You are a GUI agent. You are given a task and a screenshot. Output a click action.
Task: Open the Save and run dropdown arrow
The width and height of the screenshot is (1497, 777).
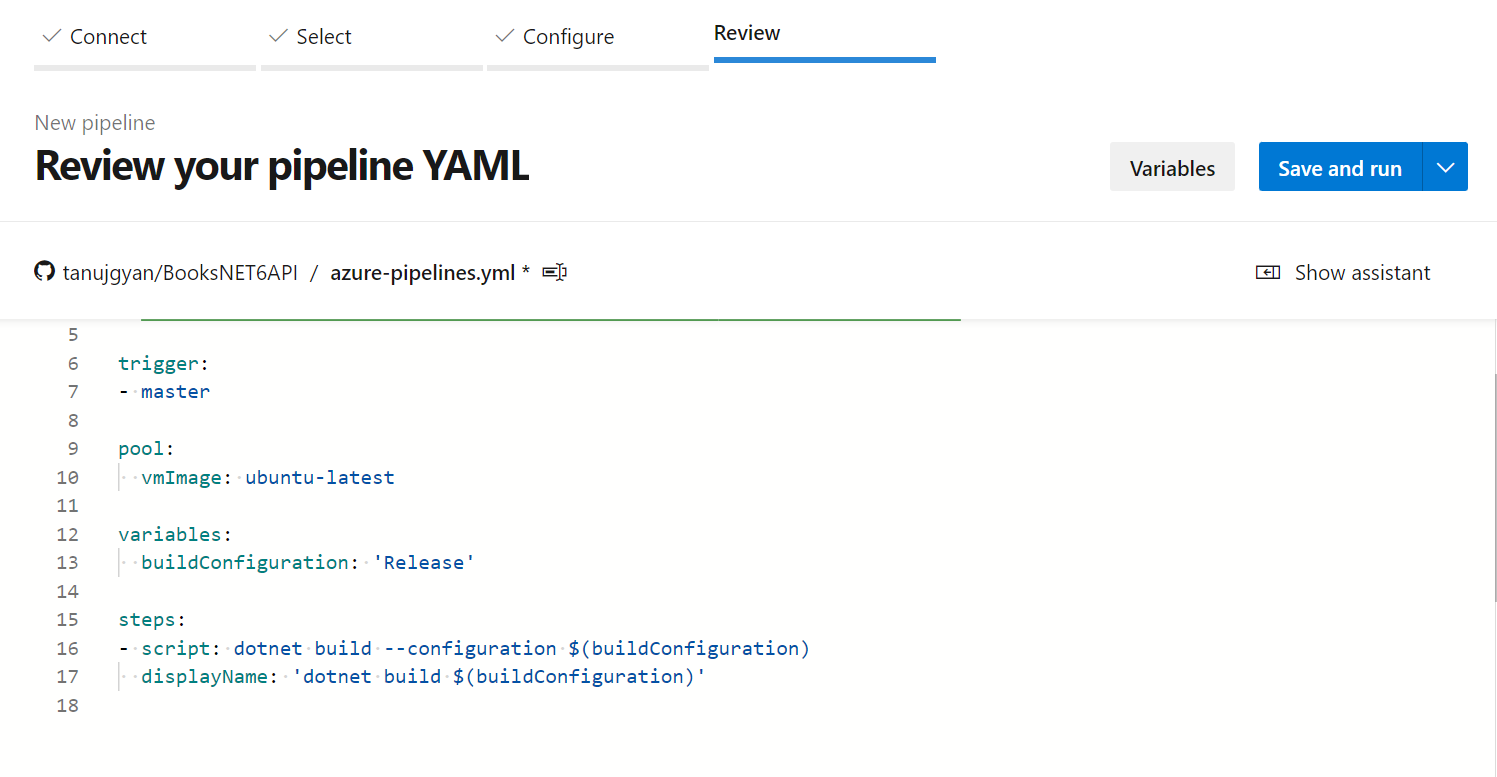tap(1445, 166)
